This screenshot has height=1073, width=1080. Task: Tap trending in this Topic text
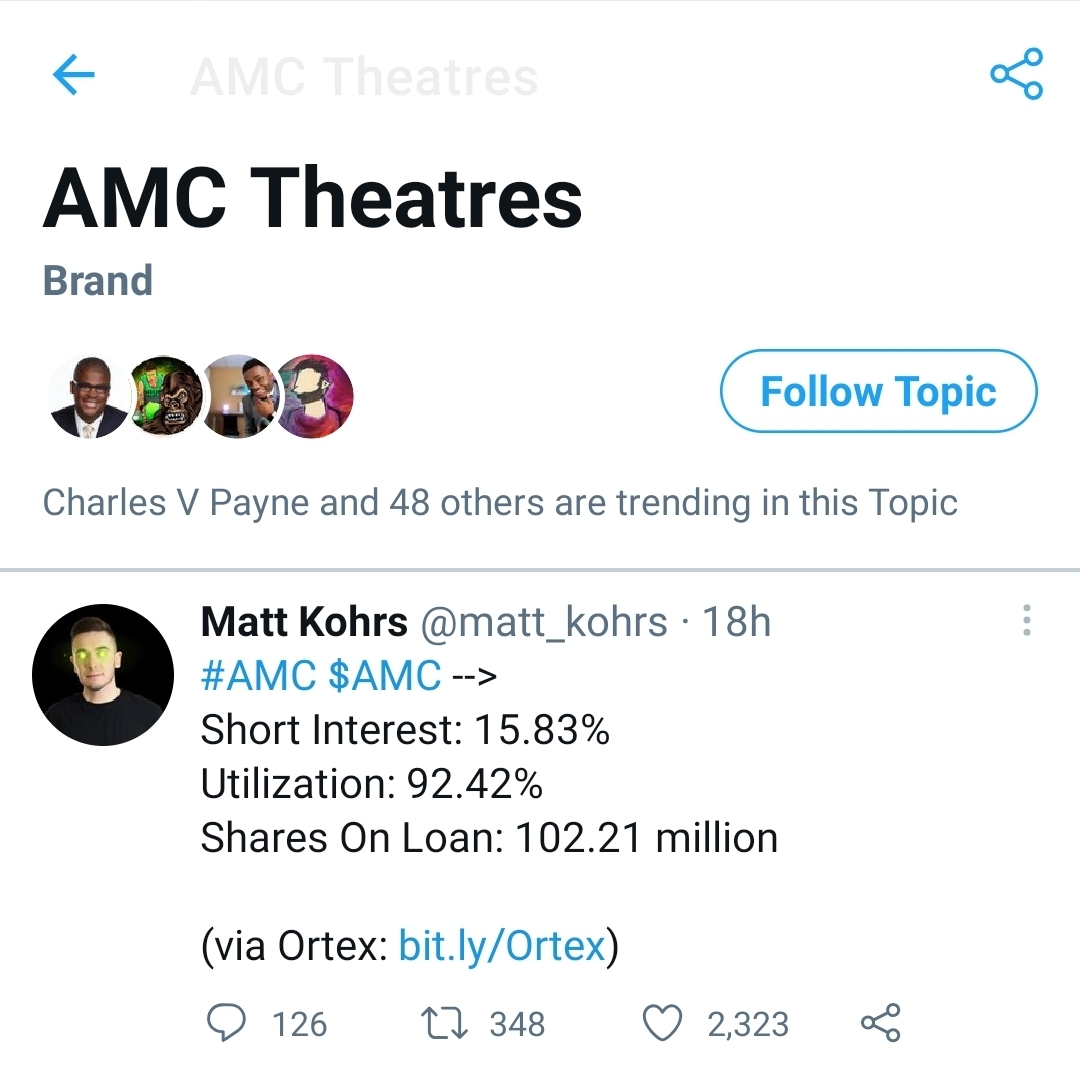[500, 502]
